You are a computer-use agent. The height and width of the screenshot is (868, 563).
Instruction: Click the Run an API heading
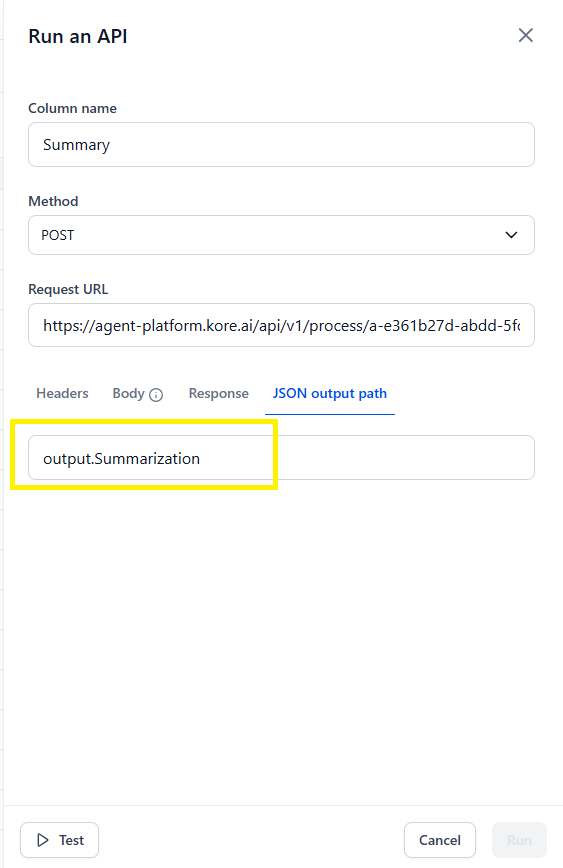point(78,37)
